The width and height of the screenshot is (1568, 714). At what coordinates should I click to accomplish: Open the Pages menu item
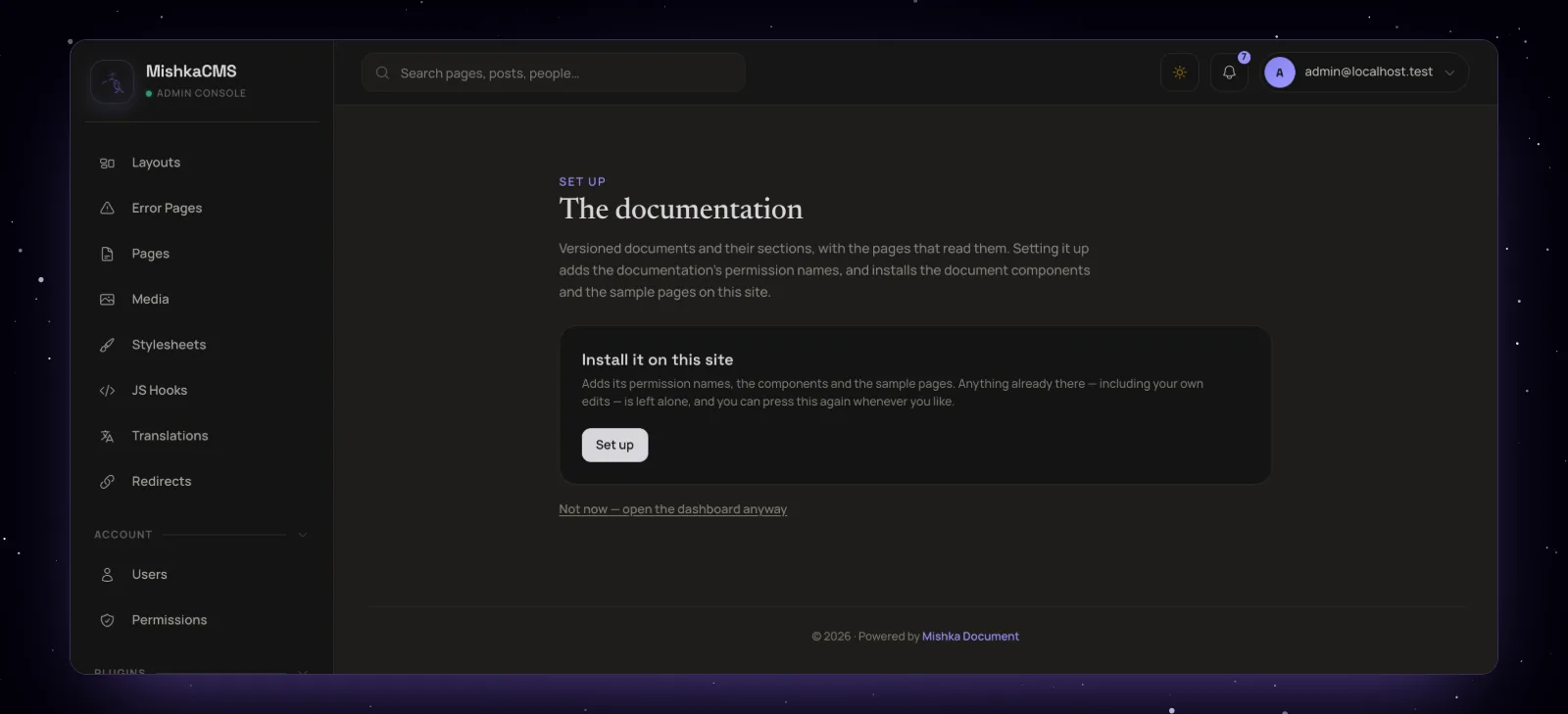[x=202, y=254]
